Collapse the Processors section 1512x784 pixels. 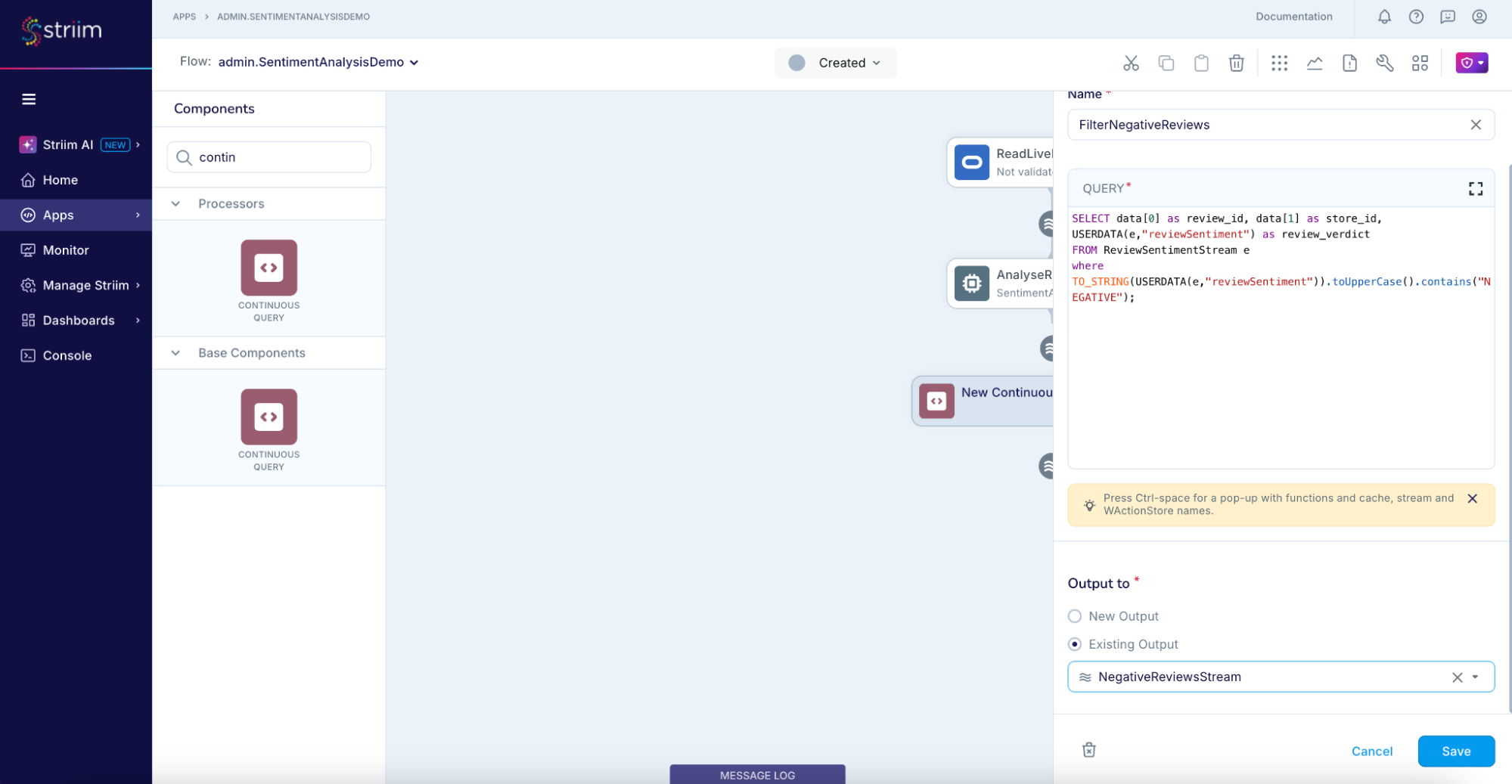[x=176, y=203]
